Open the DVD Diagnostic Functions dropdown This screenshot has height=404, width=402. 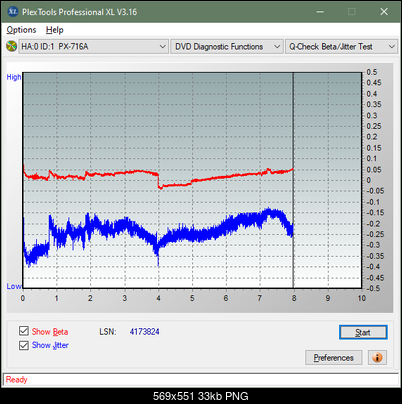coord(227,47)
